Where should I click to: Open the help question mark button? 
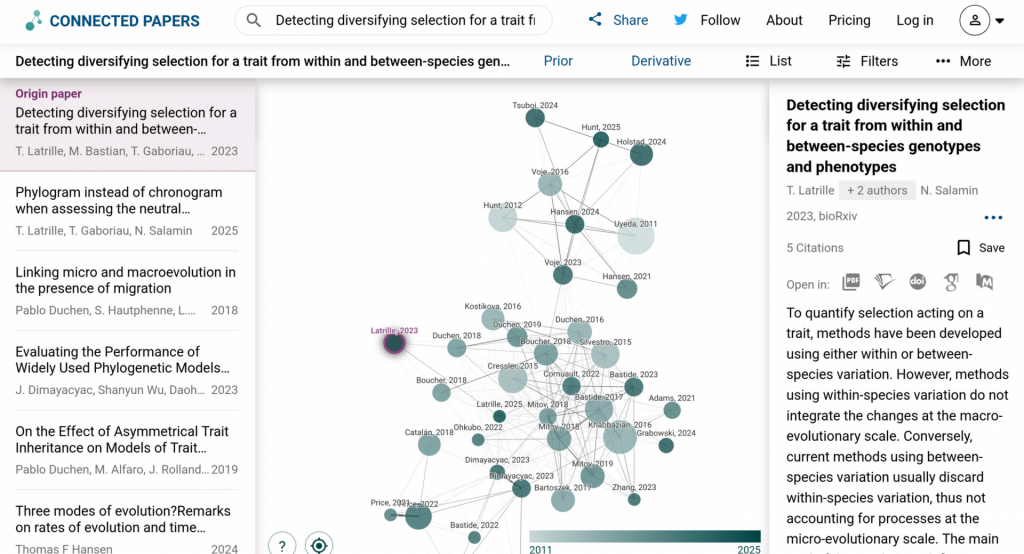click(x=282, y=545)
